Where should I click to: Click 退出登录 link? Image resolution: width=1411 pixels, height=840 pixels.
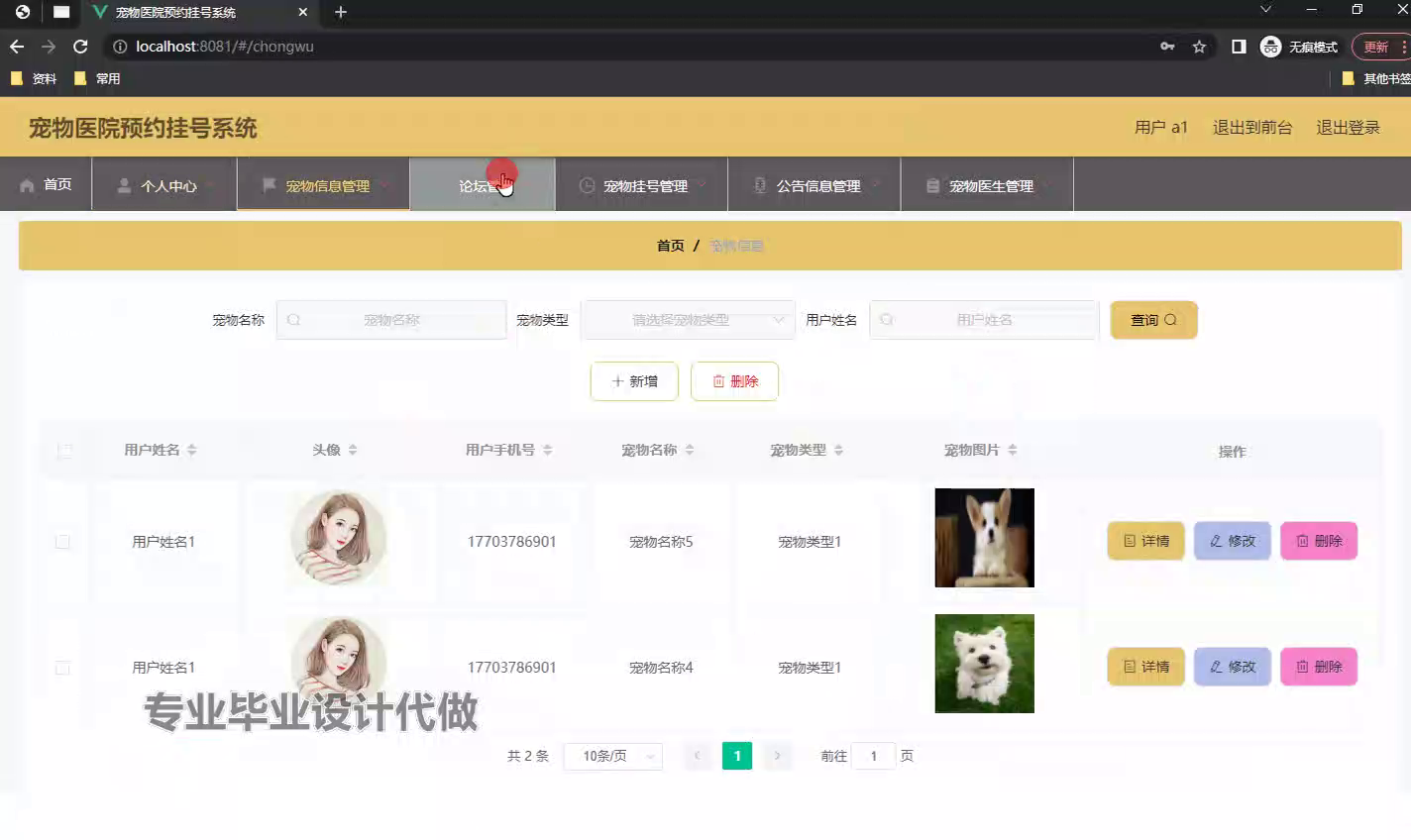[1348, 128]
